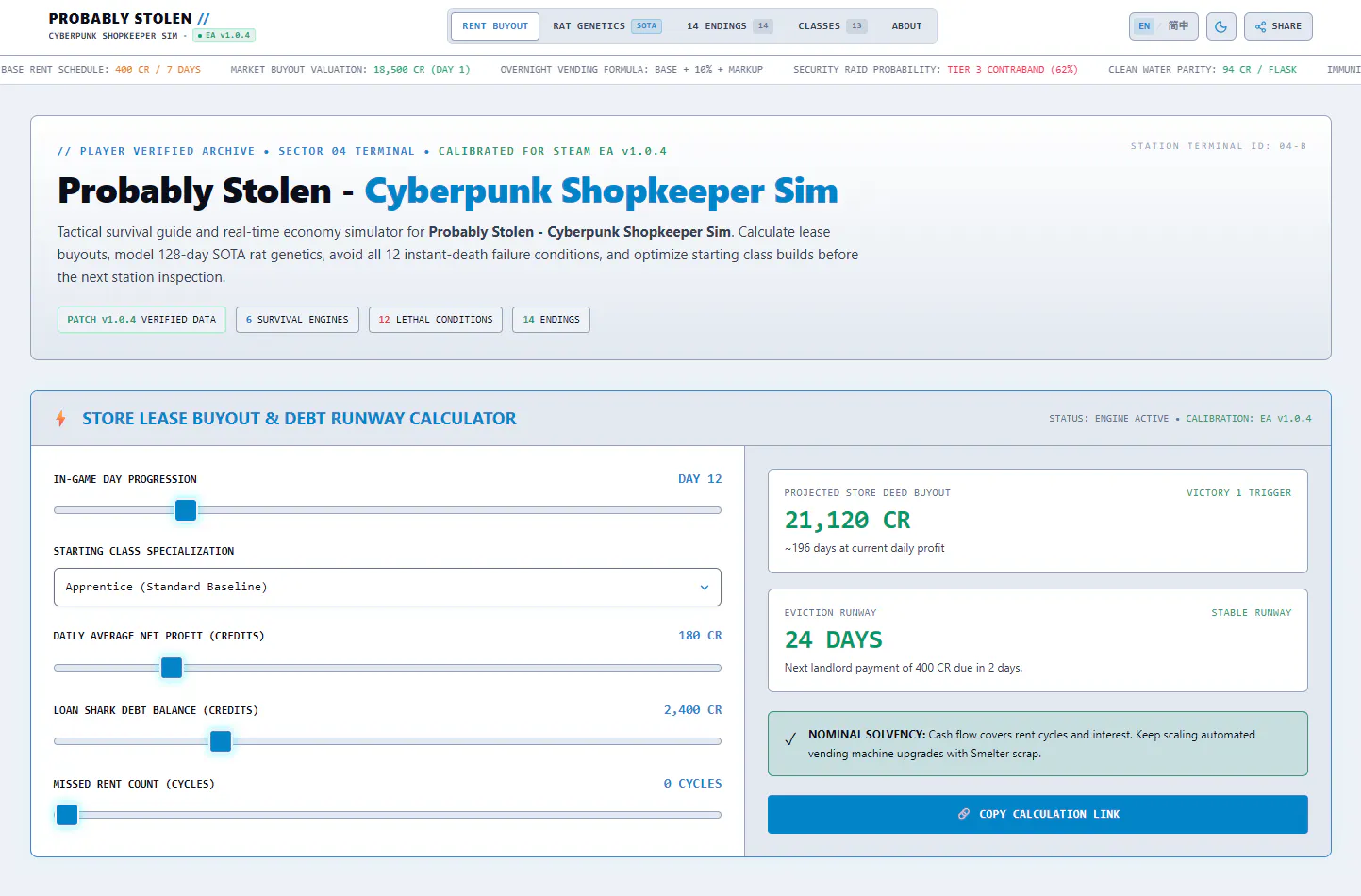This screenshot has height=896, width=1361.
Task: Click the Clean Water Parity ticker entry
Action: [x=1203, y=70]
